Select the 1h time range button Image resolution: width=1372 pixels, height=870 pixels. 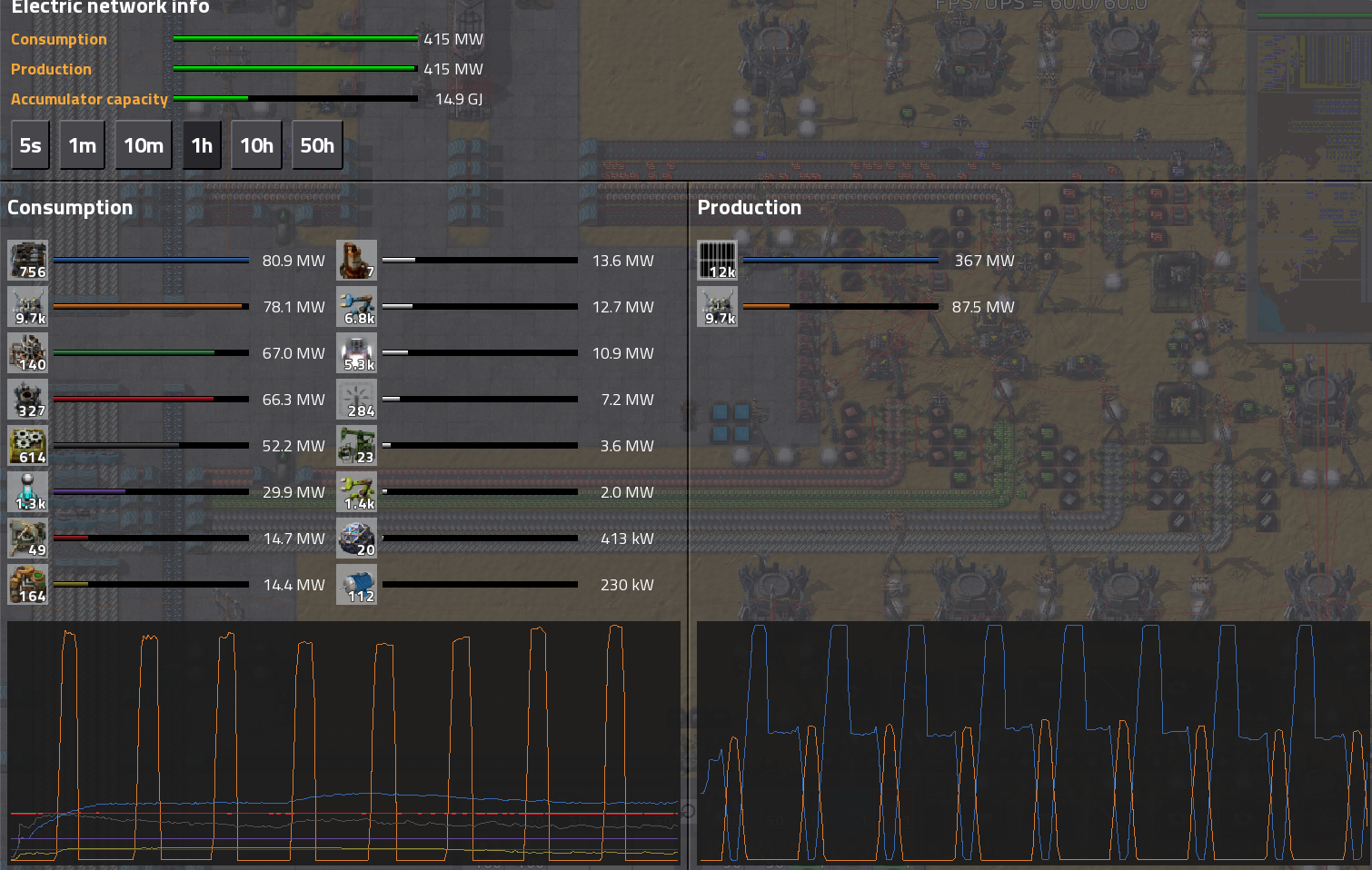click(x=202, y=145)
